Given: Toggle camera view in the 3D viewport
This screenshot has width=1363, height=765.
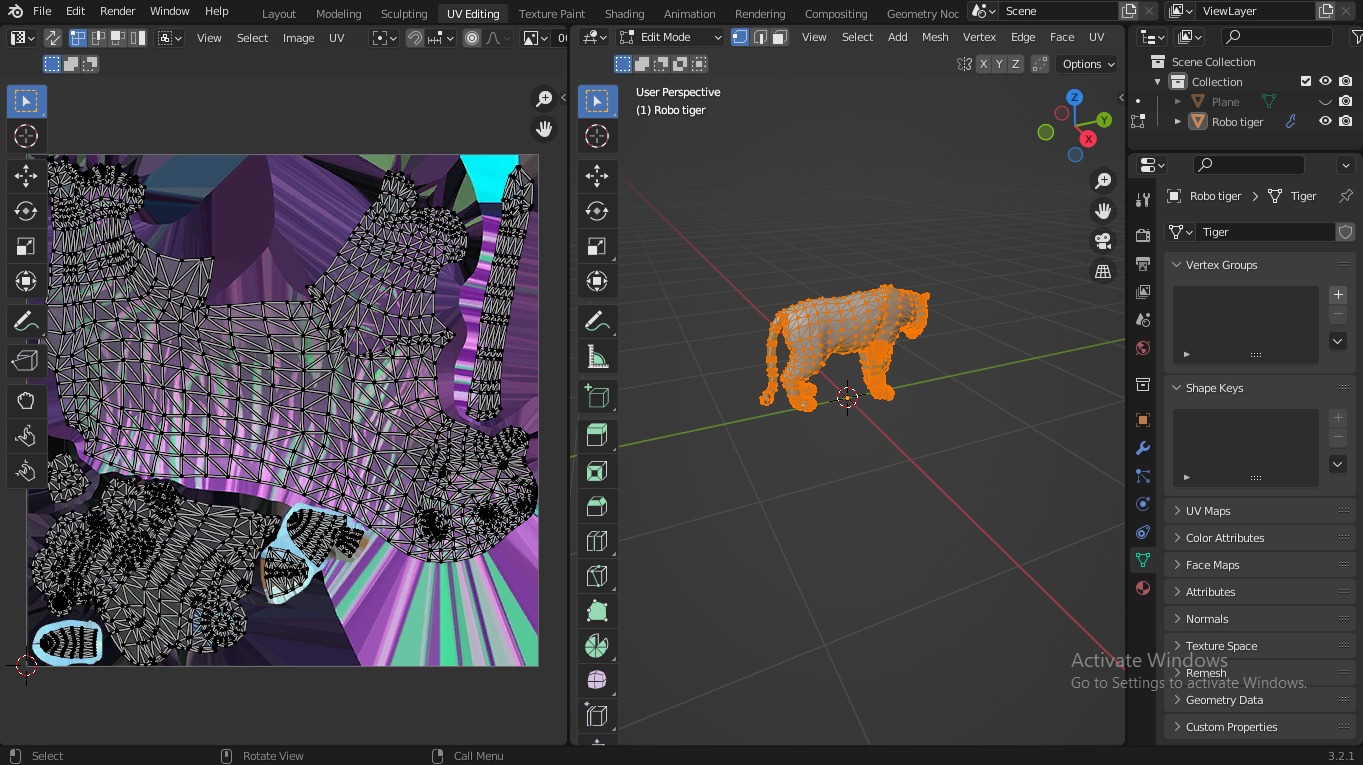Looking at the screenshot, I should (1103, 241).
